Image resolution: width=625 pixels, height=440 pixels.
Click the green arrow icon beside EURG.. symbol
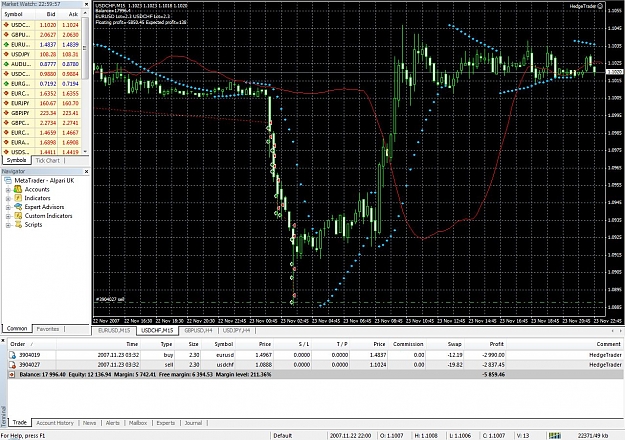6,84
